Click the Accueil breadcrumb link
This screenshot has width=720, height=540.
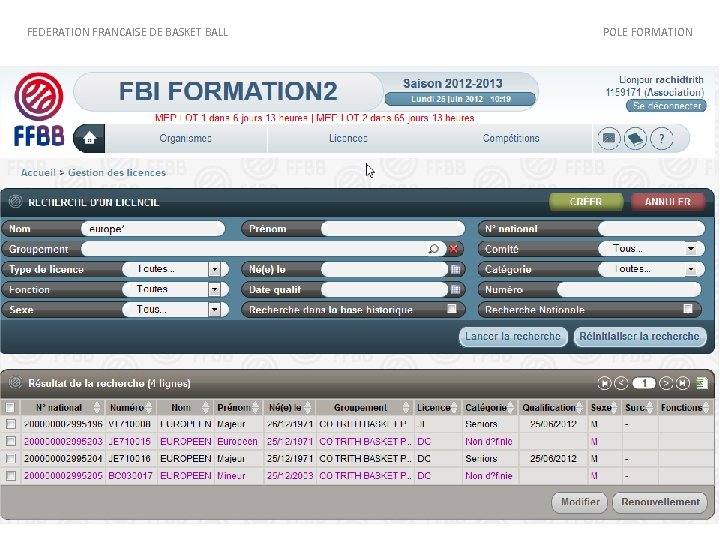[x=38, y=173]
